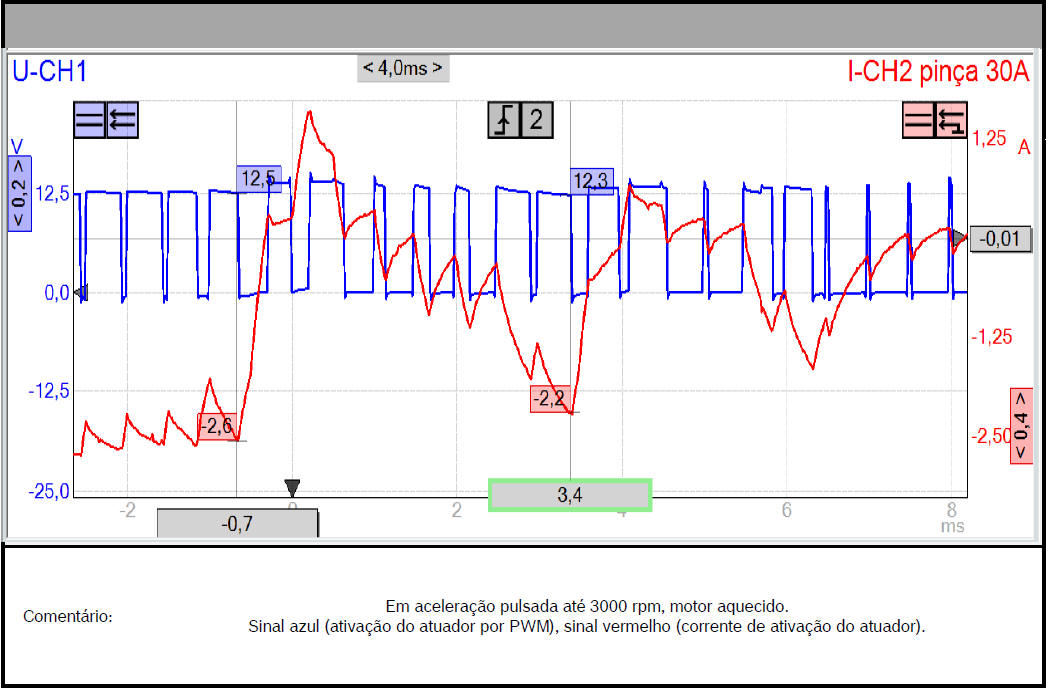Open the red 0,4 vertical scale selector
Viewport: 1048px width, 688px height.
(x=1021, y=426)
